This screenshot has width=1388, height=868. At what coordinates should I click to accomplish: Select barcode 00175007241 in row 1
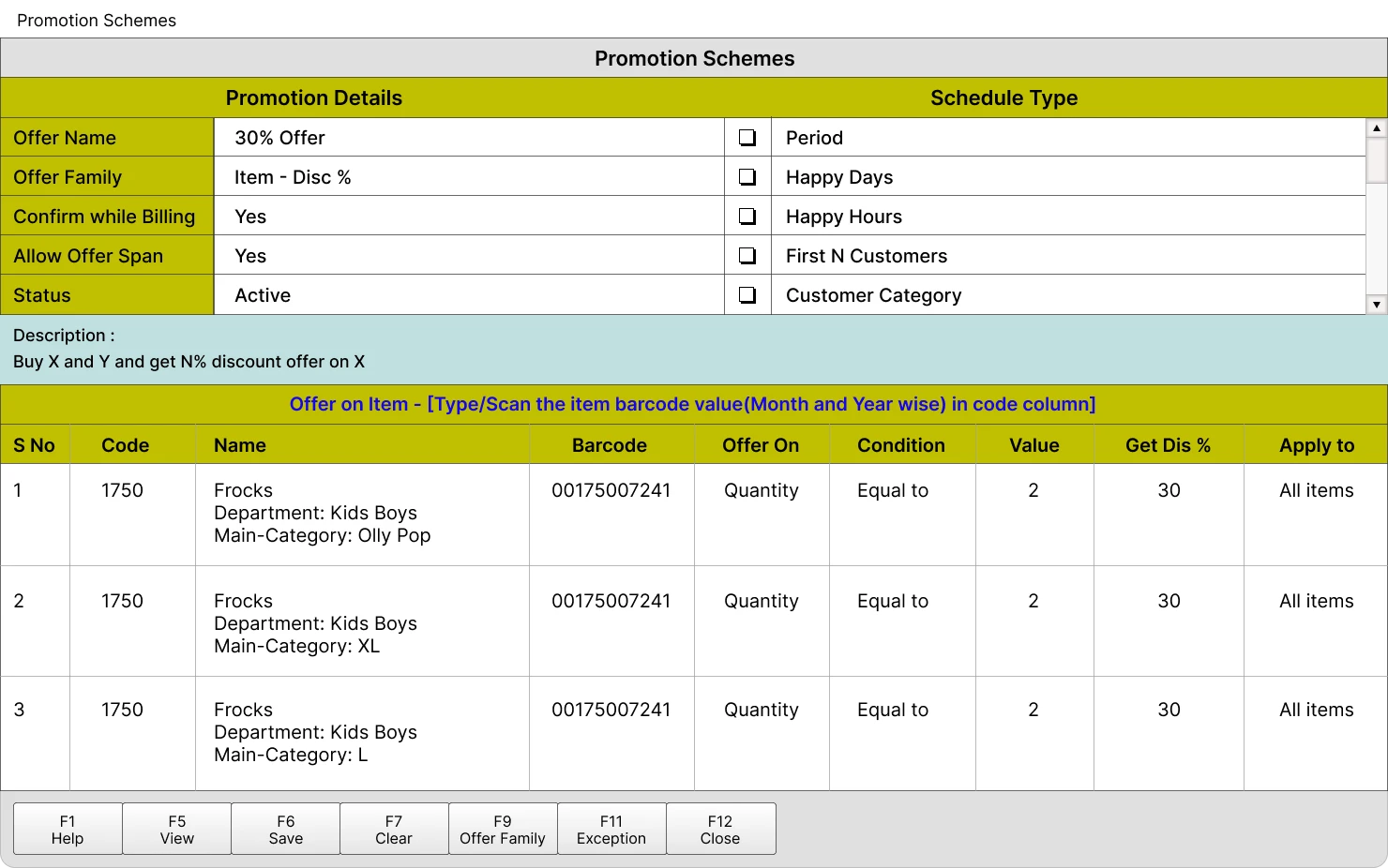pyautogui.click(x=611, y=490)
